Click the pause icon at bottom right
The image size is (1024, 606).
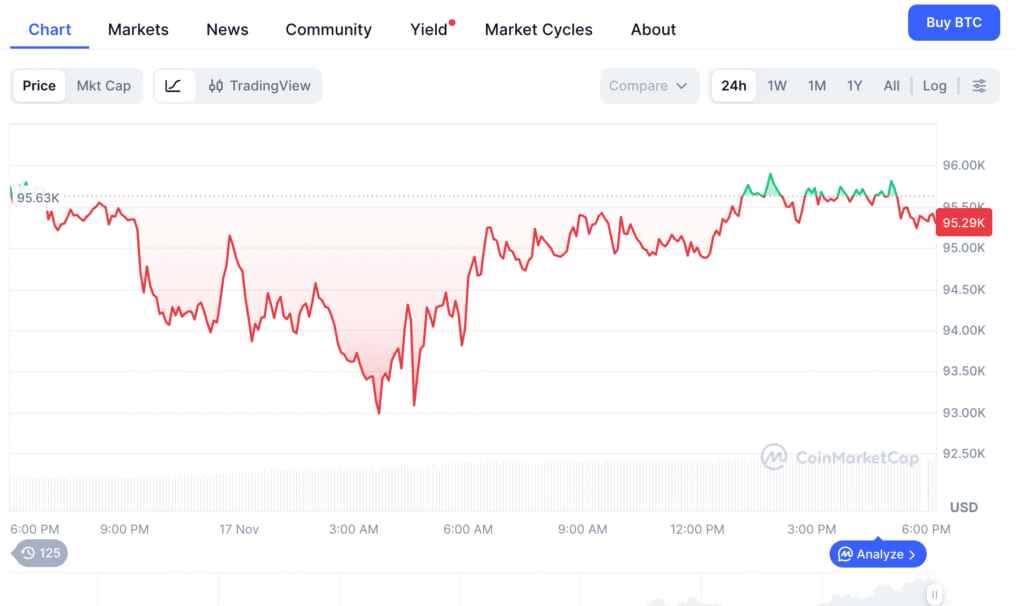tap(934, 595)
